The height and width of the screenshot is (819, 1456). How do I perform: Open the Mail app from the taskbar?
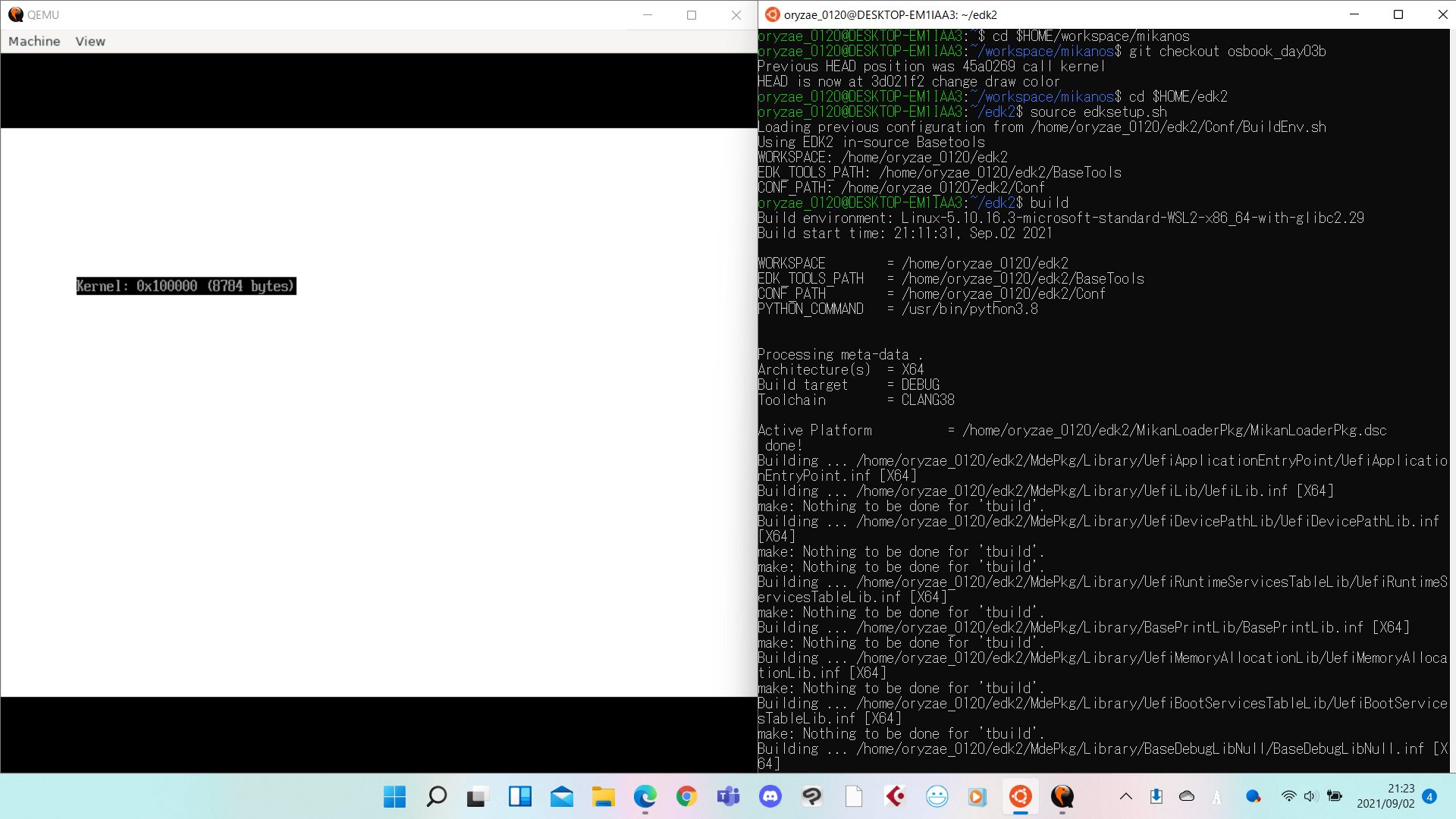click(561, 797)
